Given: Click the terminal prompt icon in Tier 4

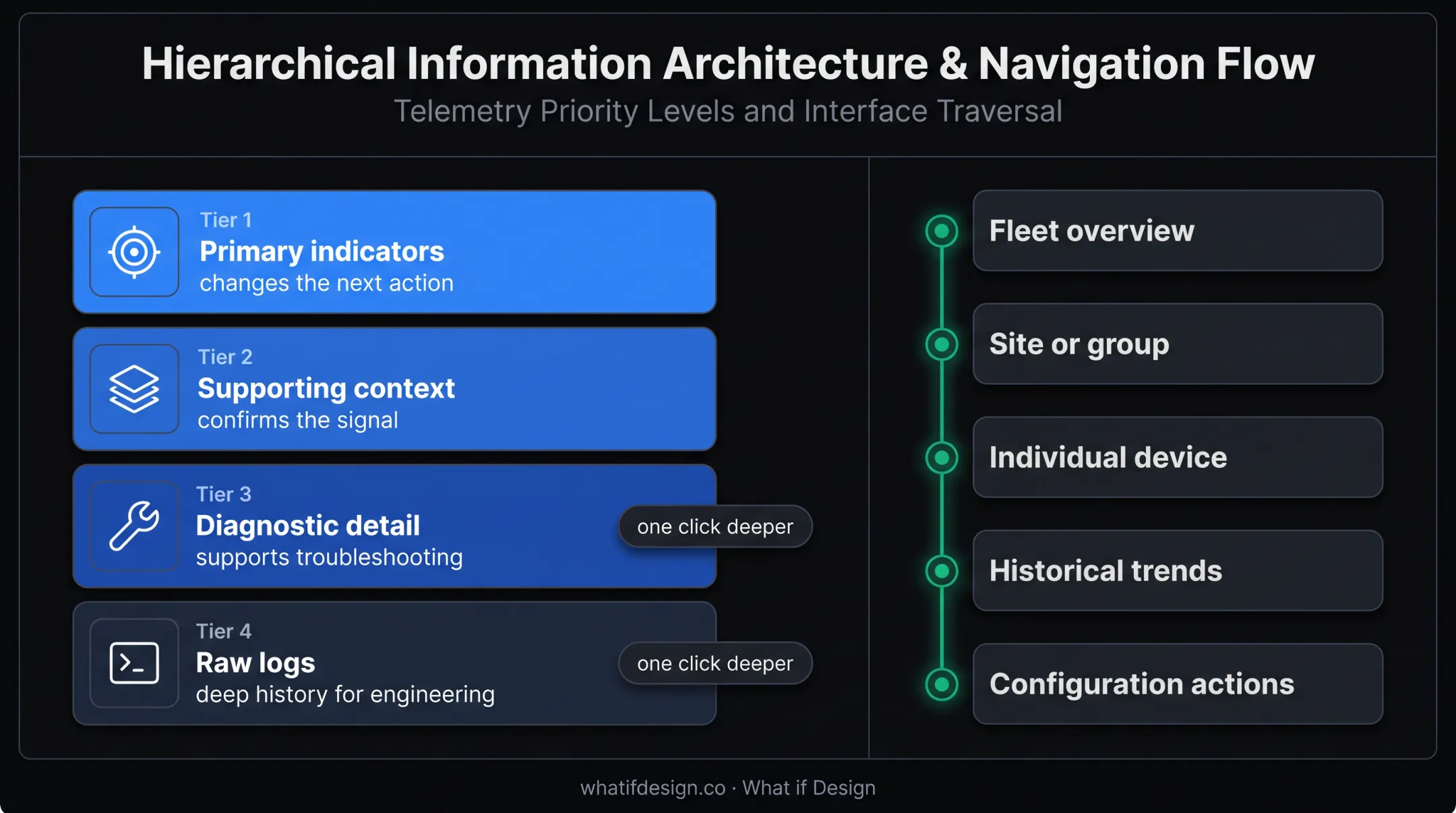Looking at the screenshot, I should click(134, 663).
